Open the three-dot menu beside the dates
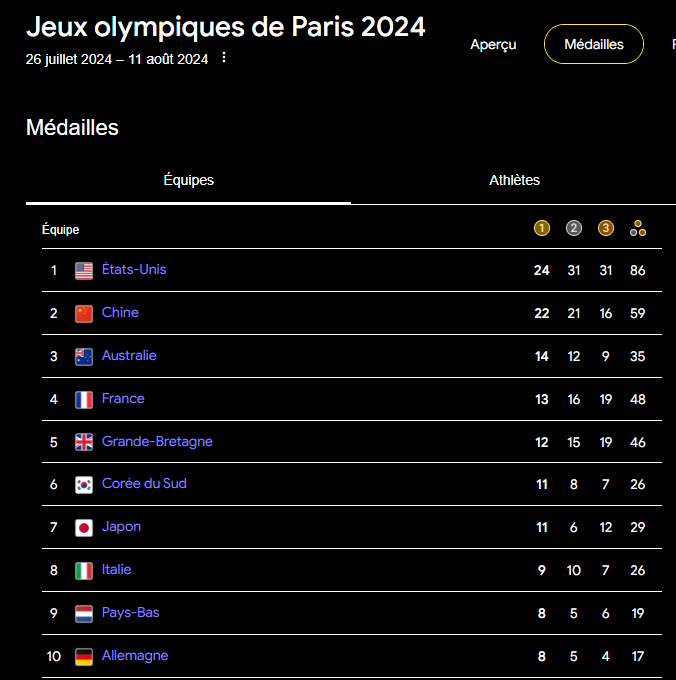This screenshot has height=680, width=676. (x=223, y=58)
